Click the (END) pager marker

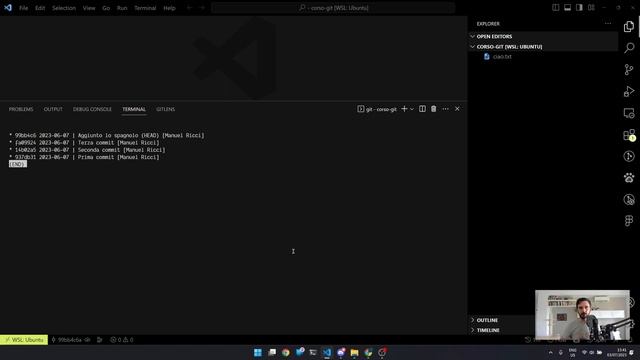click(x=18, y=164)
